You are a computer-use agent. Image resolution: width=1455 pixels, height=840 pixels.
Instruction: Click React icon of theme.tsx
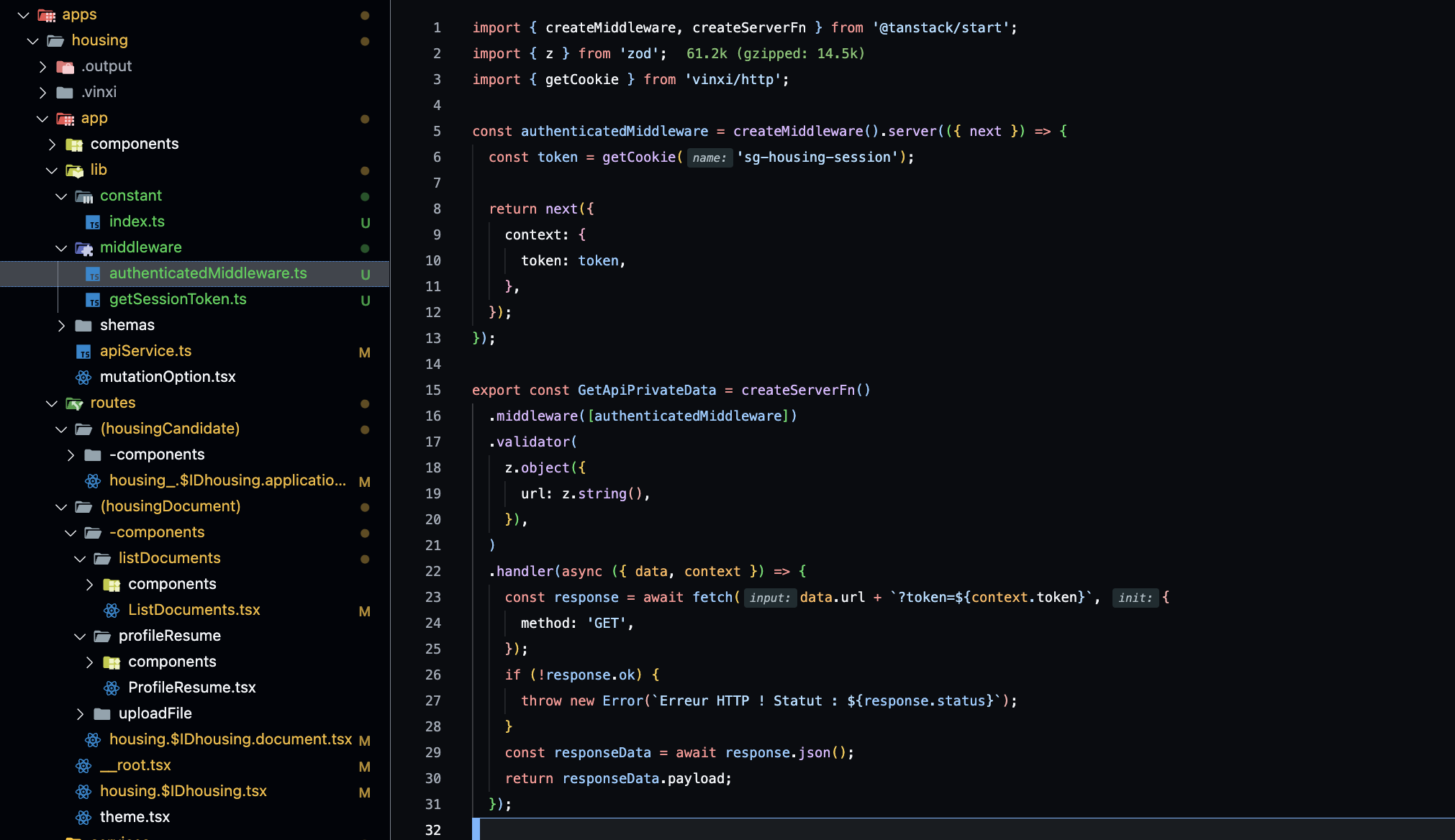coord(83,818)
